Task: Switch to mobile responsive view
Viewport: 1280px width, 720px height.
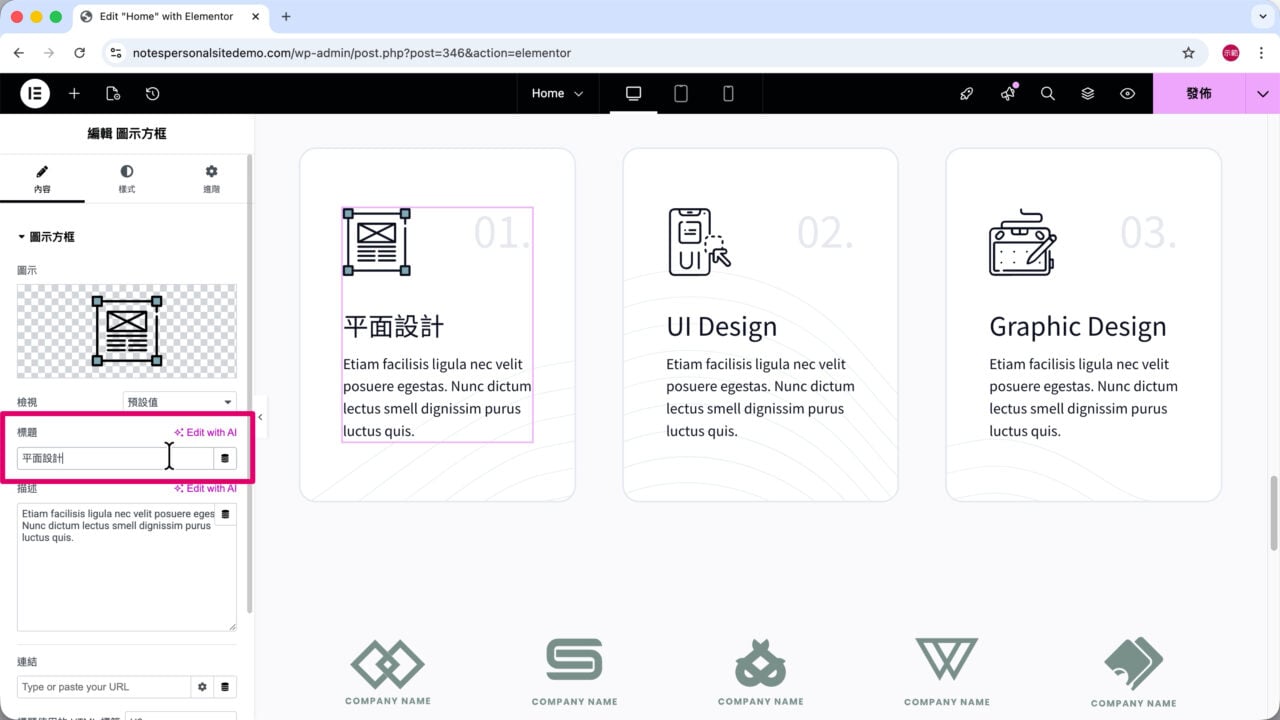Action: (728, 93)
